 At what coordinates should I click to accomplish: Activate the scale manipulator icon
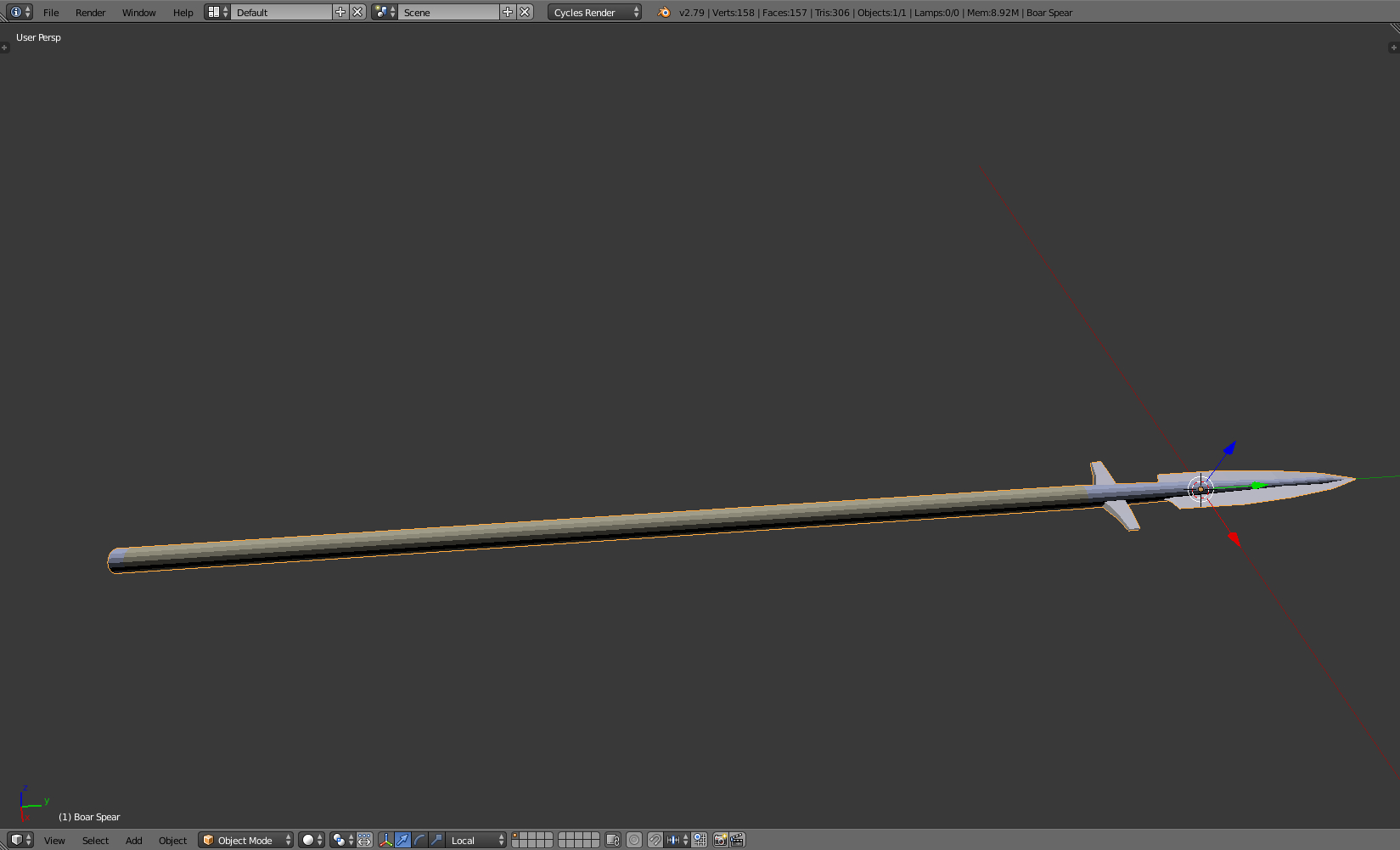[436, 840]
